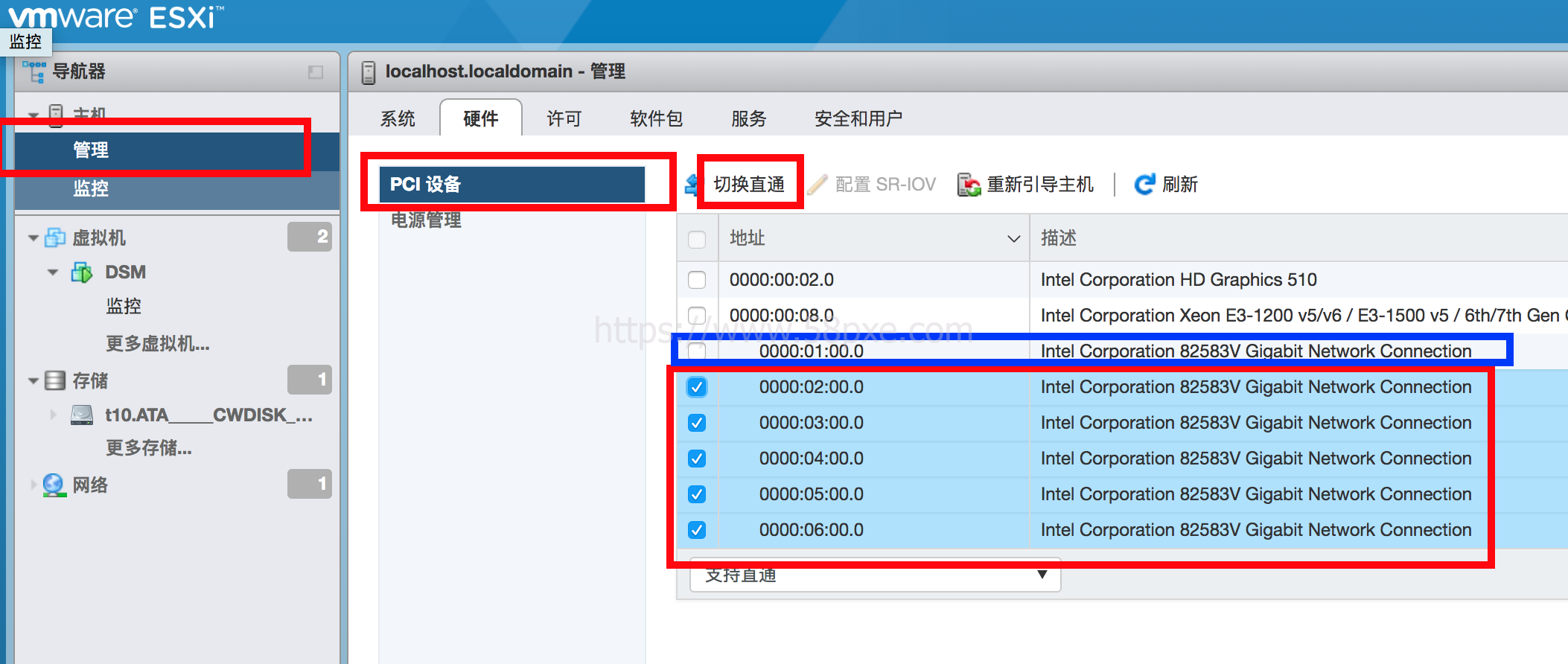Viewport: 1568px width, 664px height.
Task: Click the t10.ATA CWDISK disk icon
Action: click(82, 415)
